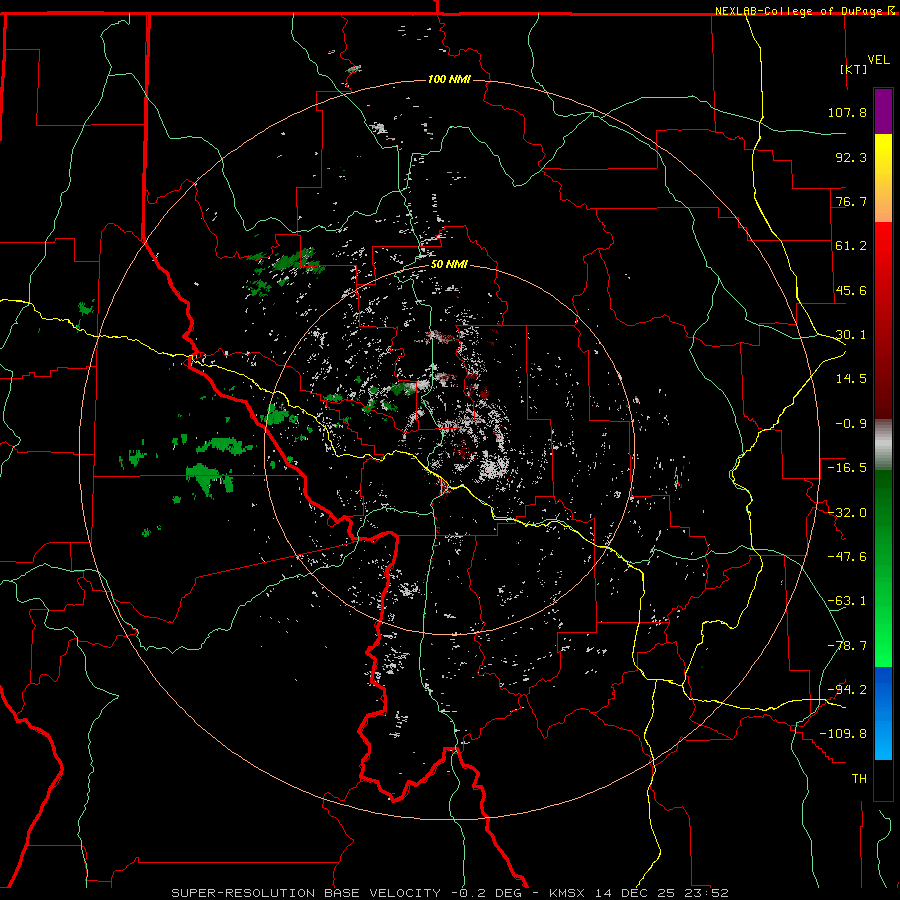Click the 45.6 velocity scale value

[x=851, y=290]
